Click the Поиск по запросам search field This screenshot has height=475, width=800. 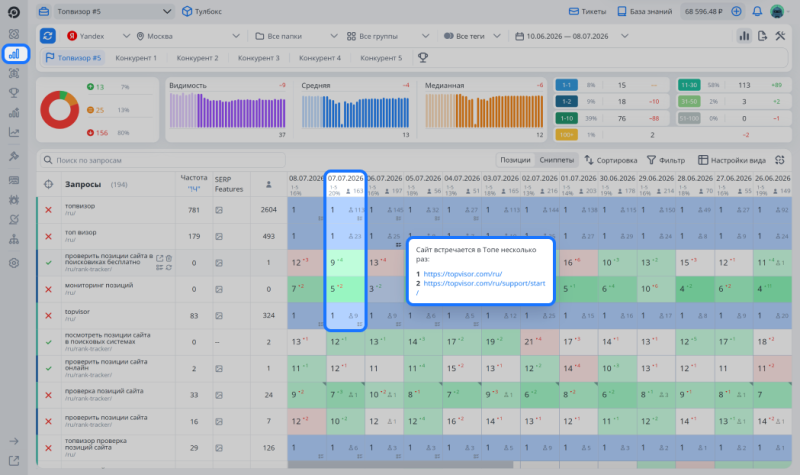tap(163, 160)
